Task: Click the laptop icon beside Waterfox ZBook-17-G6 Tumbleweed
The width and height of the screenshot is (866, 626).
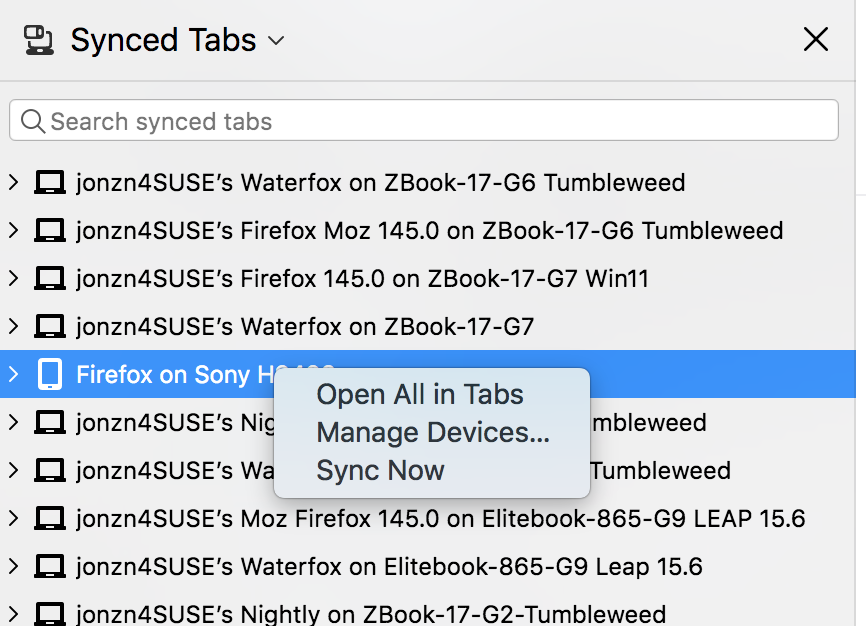Action: 50,183
